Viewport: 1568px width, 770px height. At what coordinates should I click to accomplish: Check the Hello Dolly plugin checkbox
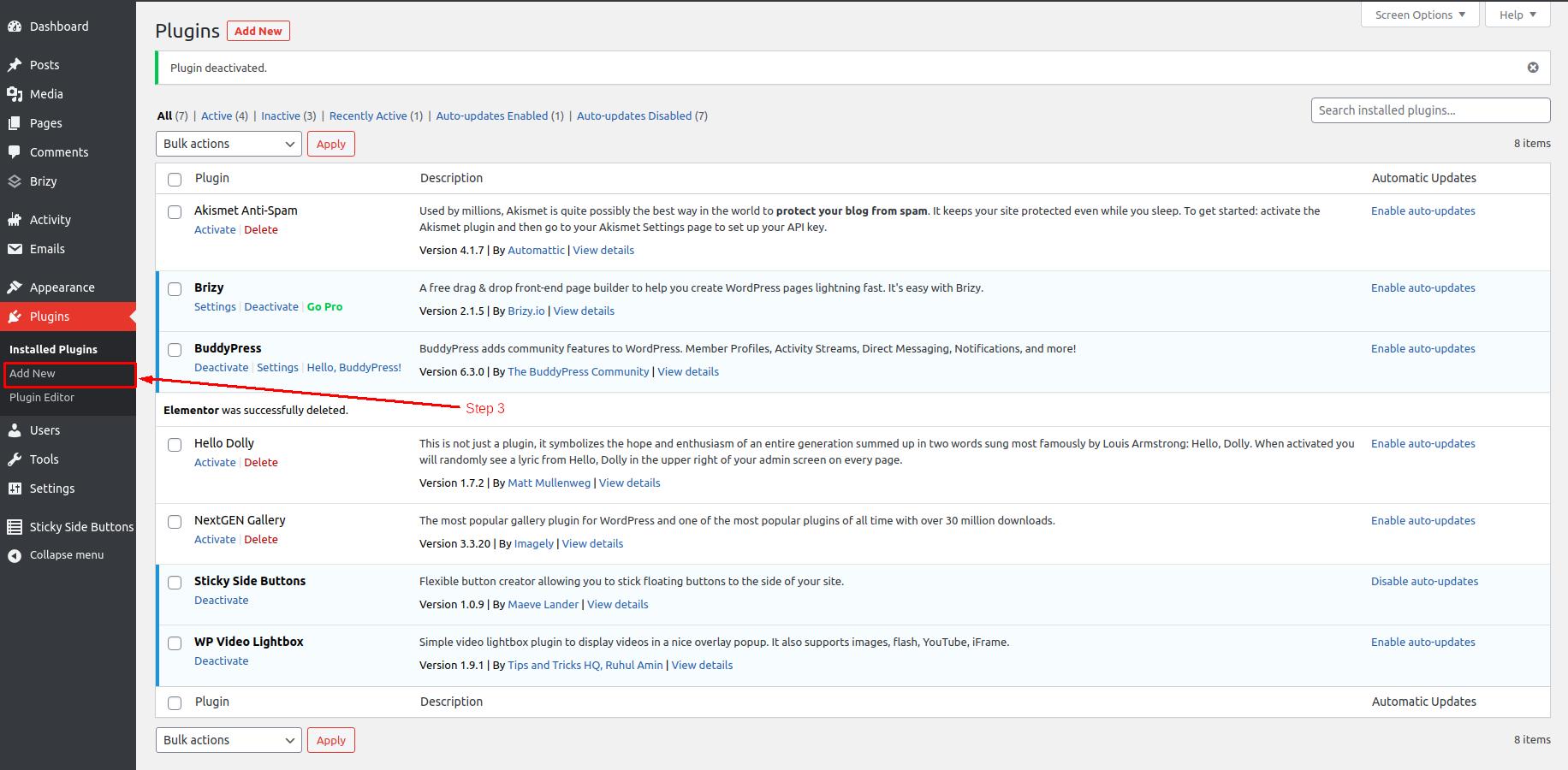pyautogui.click(x=175, y=444)
